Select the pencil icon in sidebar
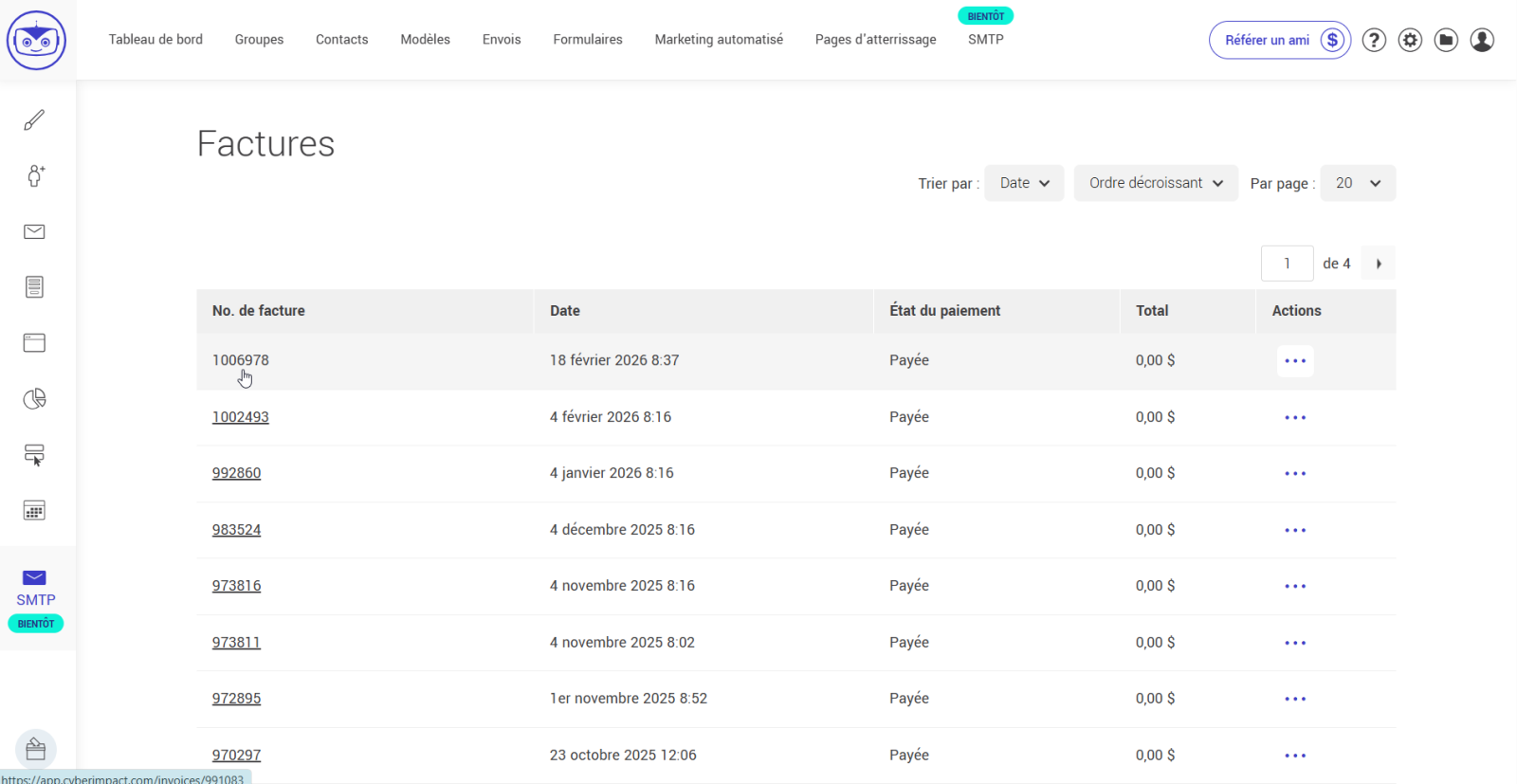Screen dimensions: 1517x784 click(x=34, y=120)
